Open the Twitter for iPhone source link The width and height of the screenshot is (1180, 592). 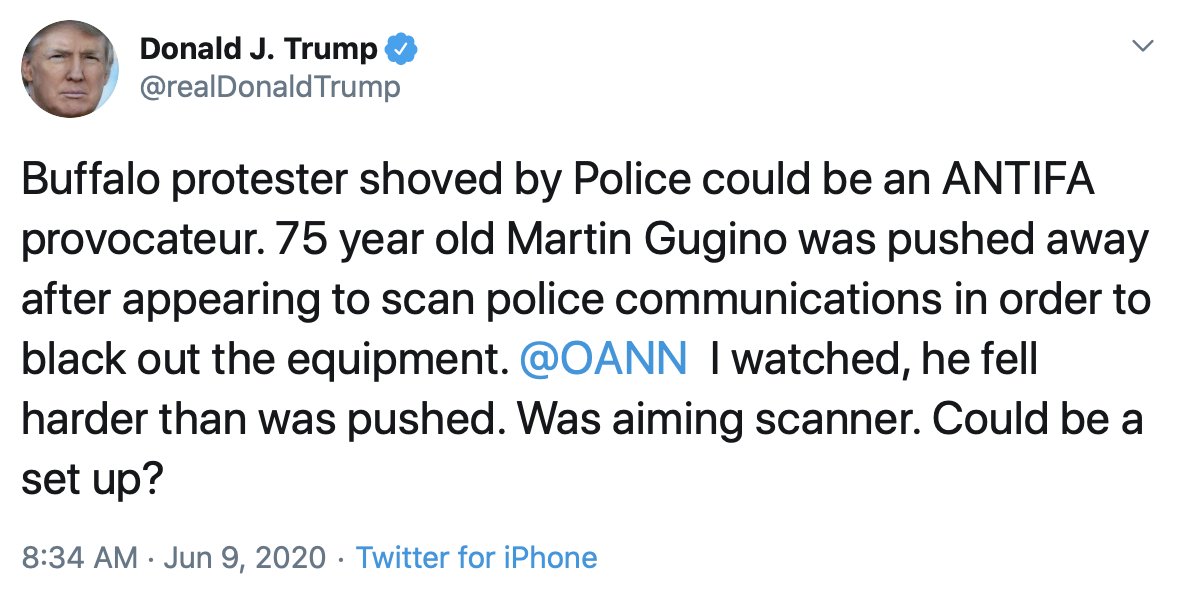pos(476,557)
